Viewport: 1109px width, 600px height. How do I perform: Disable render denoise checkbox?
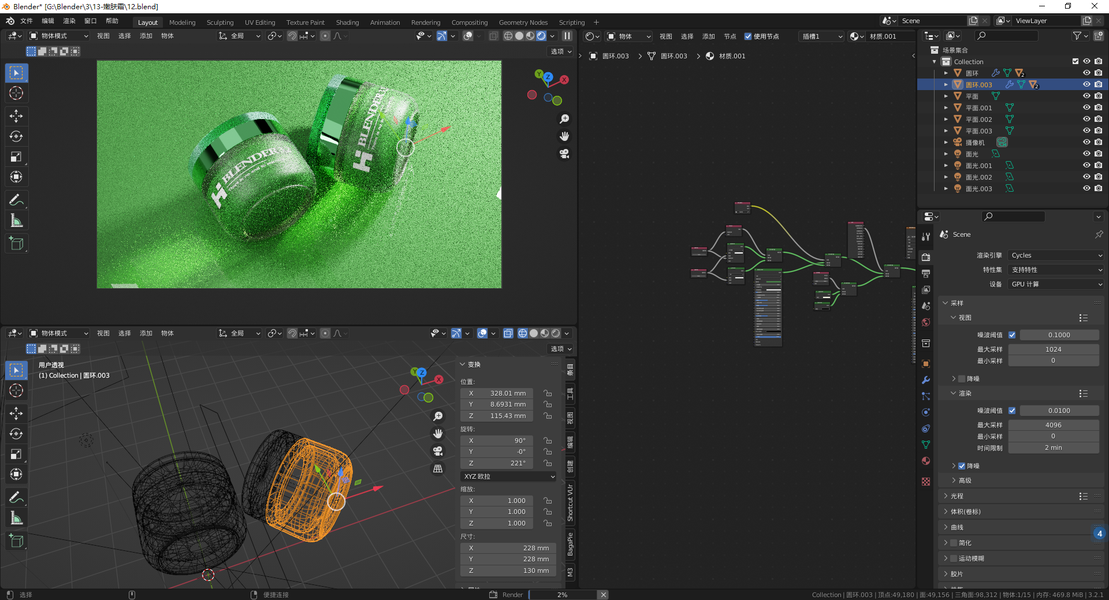click(962, 466)
